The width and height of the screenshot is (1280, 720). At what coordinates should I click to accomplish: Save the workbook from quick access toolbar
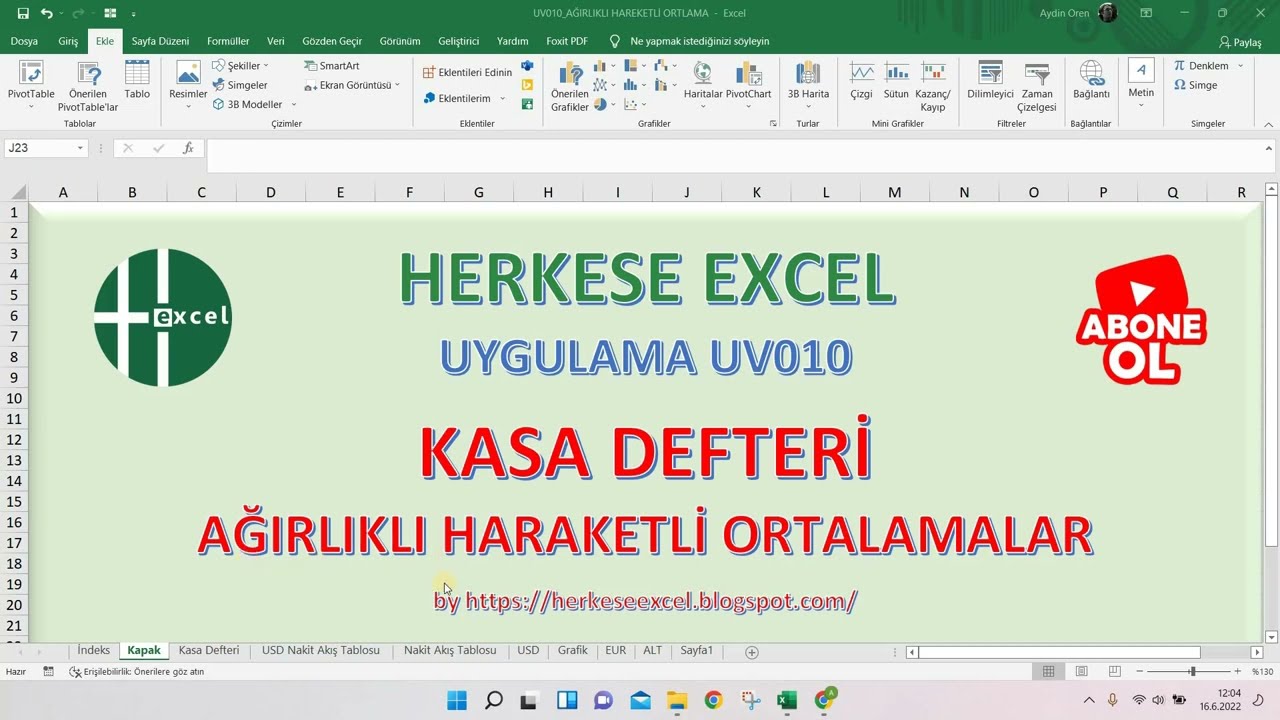(x=23, y=13)
